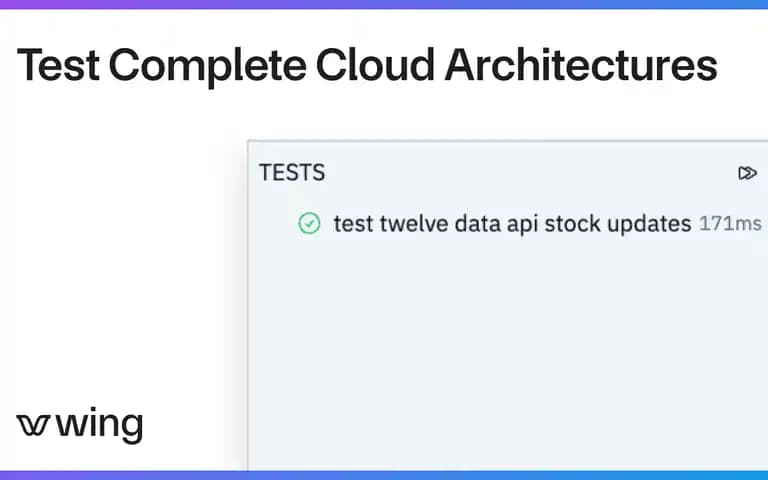
Task: Click the word stock in test name
Action: pos(572,224)
